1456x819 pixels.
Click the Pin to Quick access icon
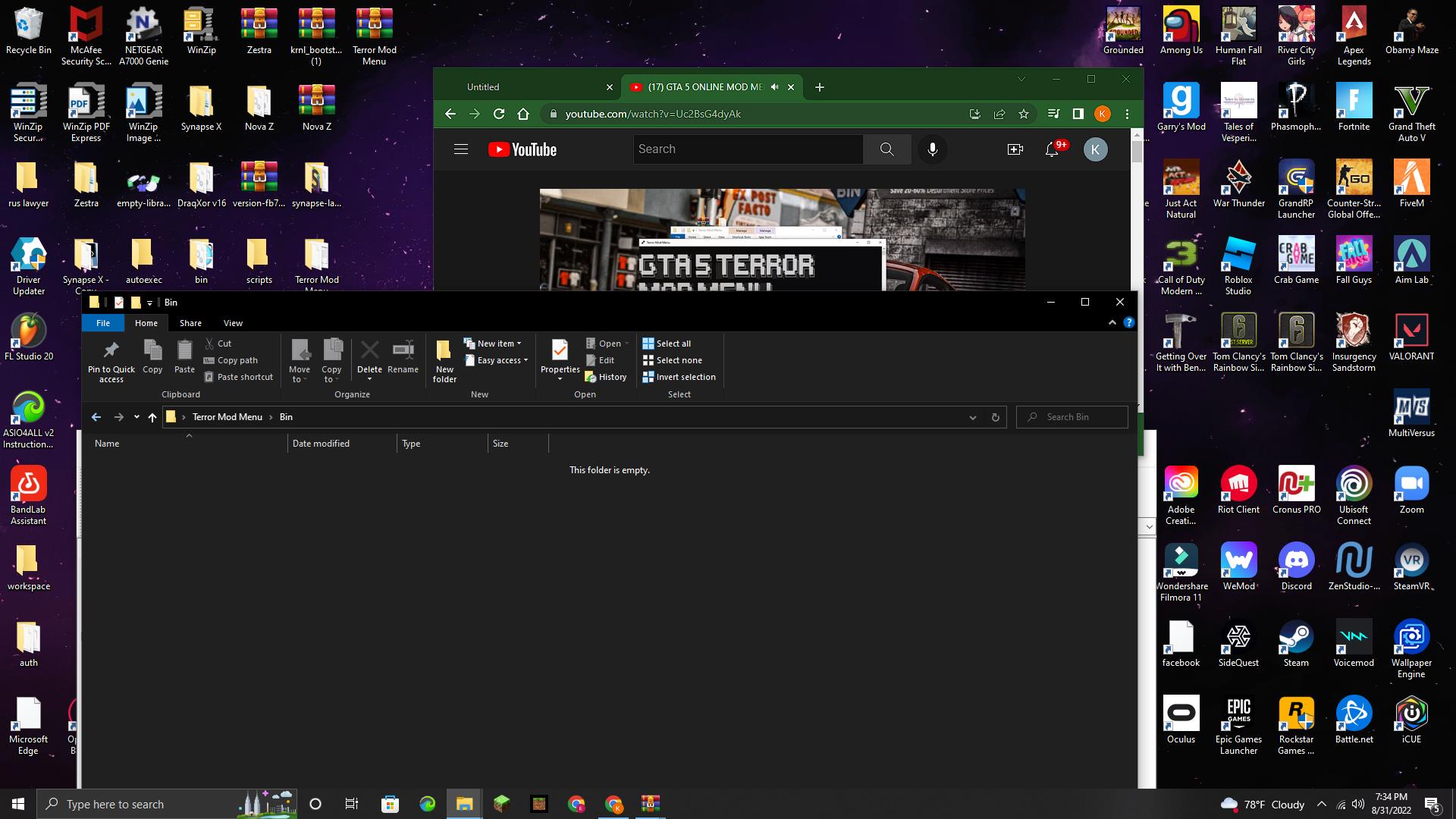tap(111, 350)
